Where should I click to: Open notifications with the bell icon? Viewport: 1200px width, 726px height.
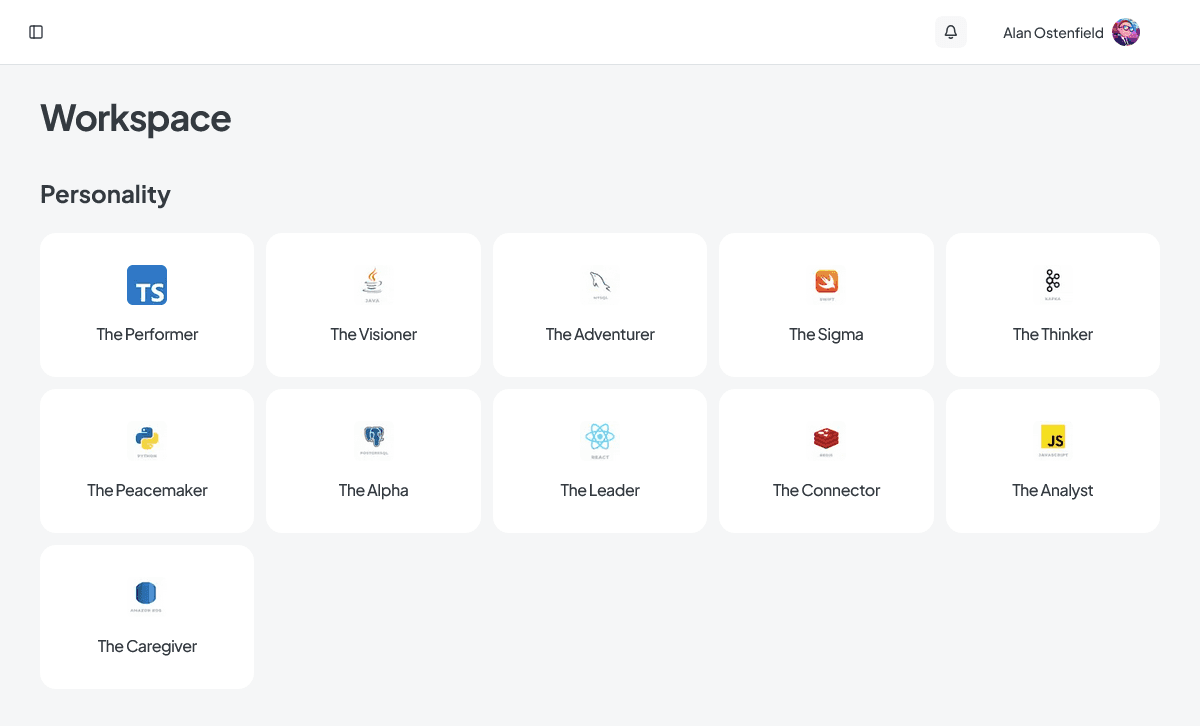[949, 31]
